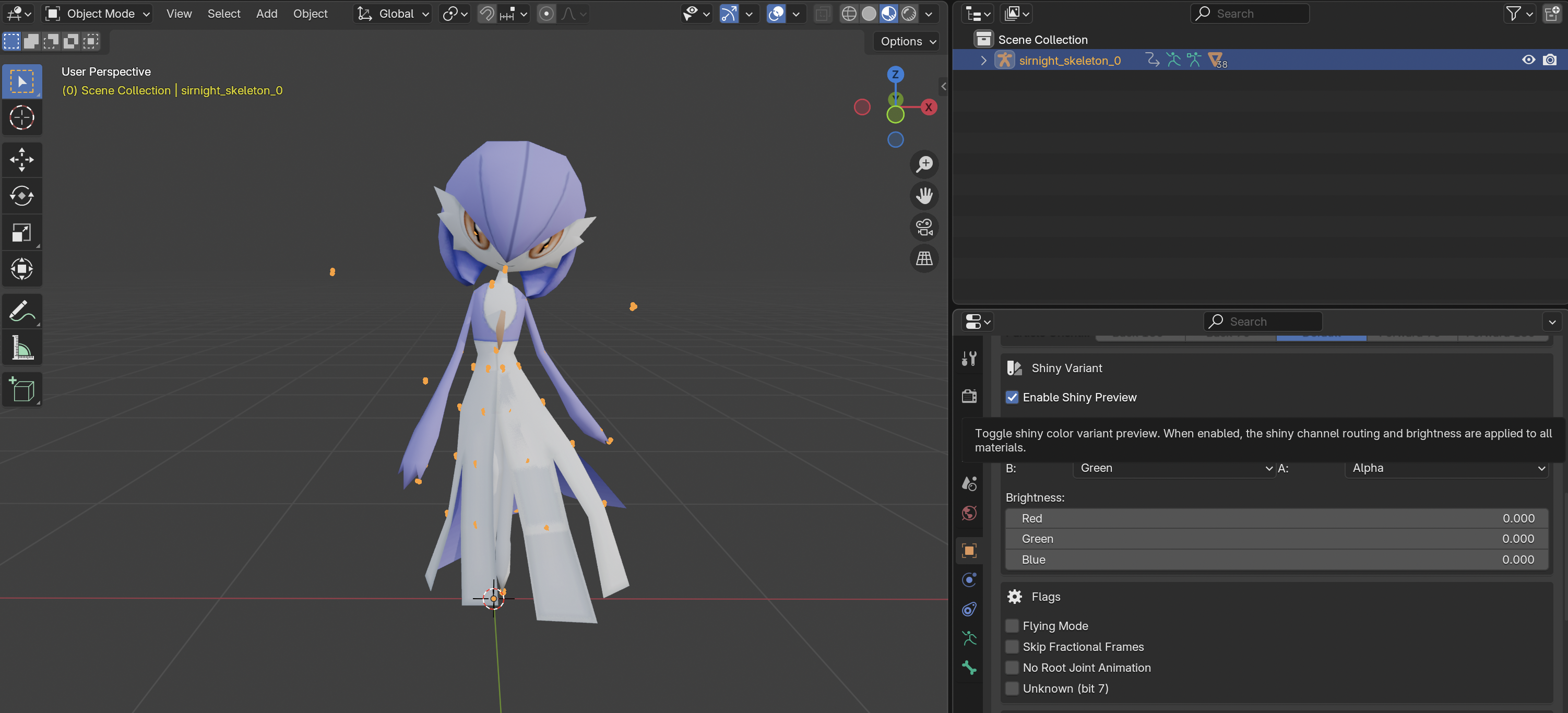Open the viewport shading options dropdown
This screenshot has height=713, width=1568.
tap(928, 14)
